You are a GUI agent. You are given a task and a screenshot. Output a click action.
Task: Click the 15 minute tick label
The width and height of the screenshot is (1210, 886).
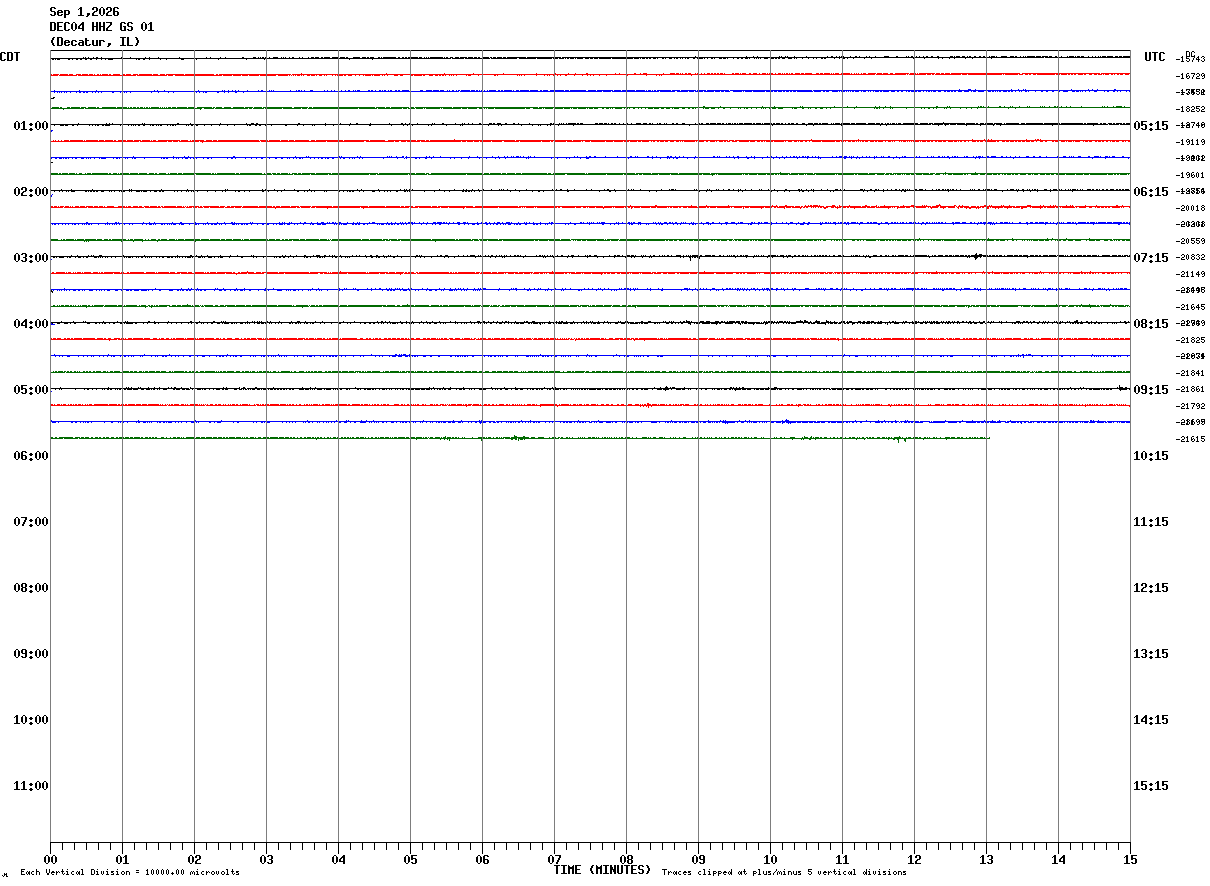click(1130, 860)
